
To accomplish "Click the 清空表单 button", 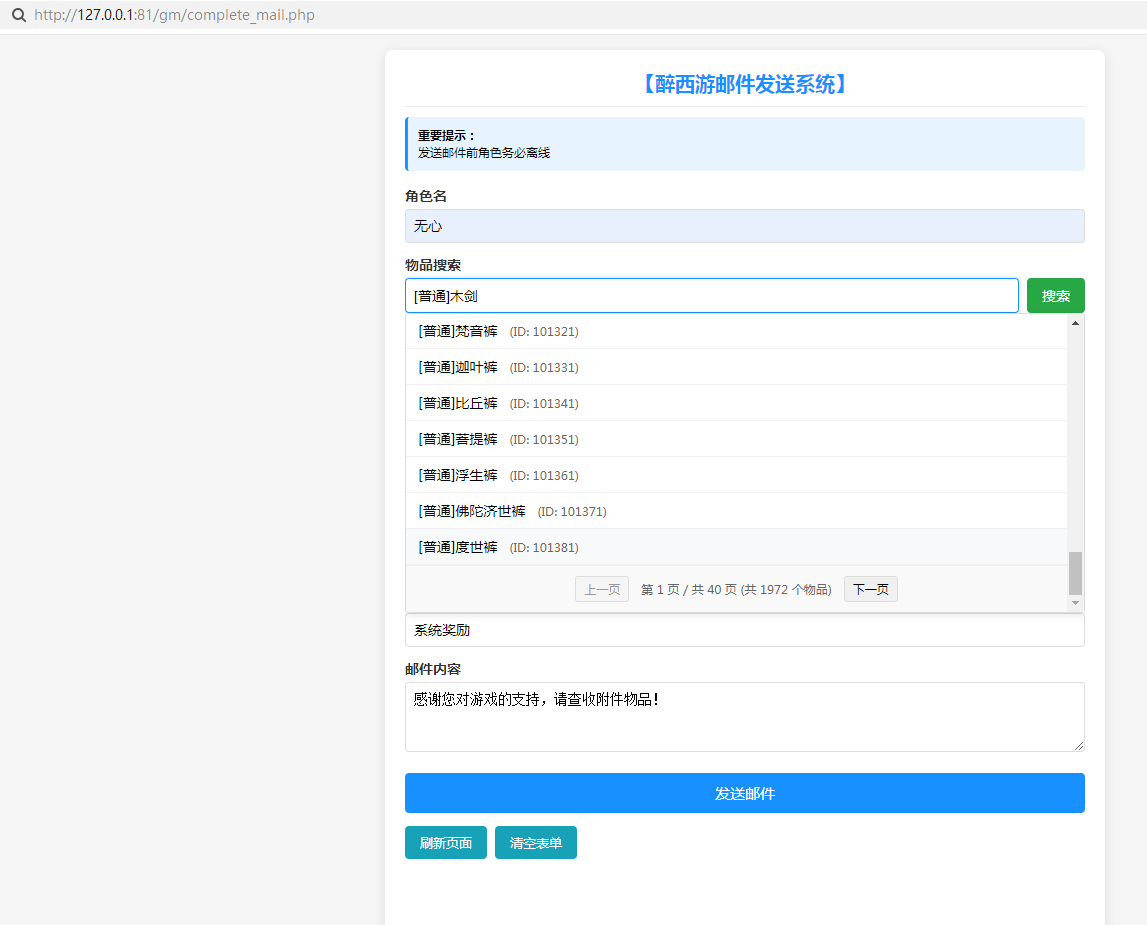I will point(535,843).
